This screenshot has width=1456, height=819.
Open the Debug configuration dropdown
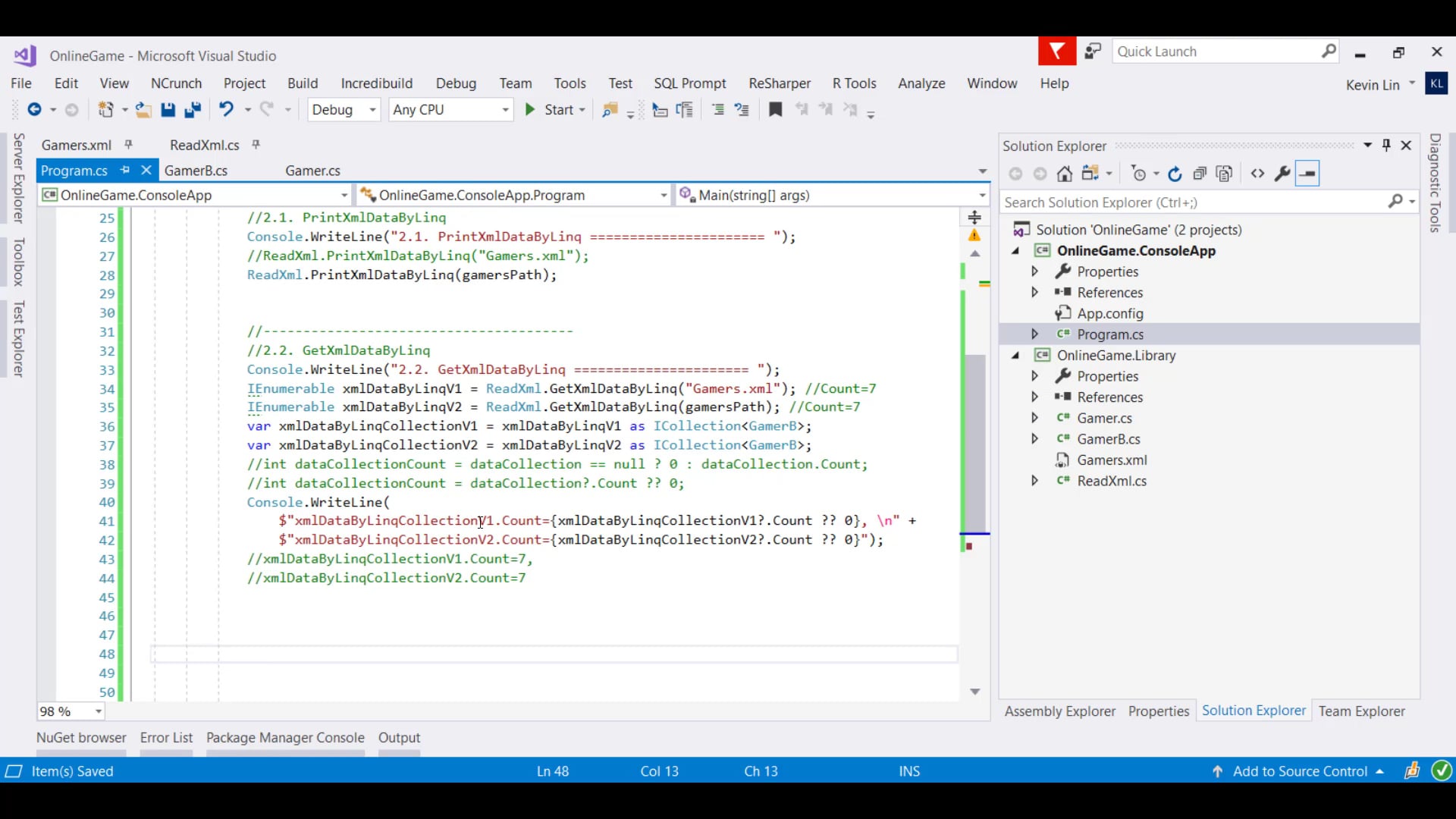click(x=344, y=110)
